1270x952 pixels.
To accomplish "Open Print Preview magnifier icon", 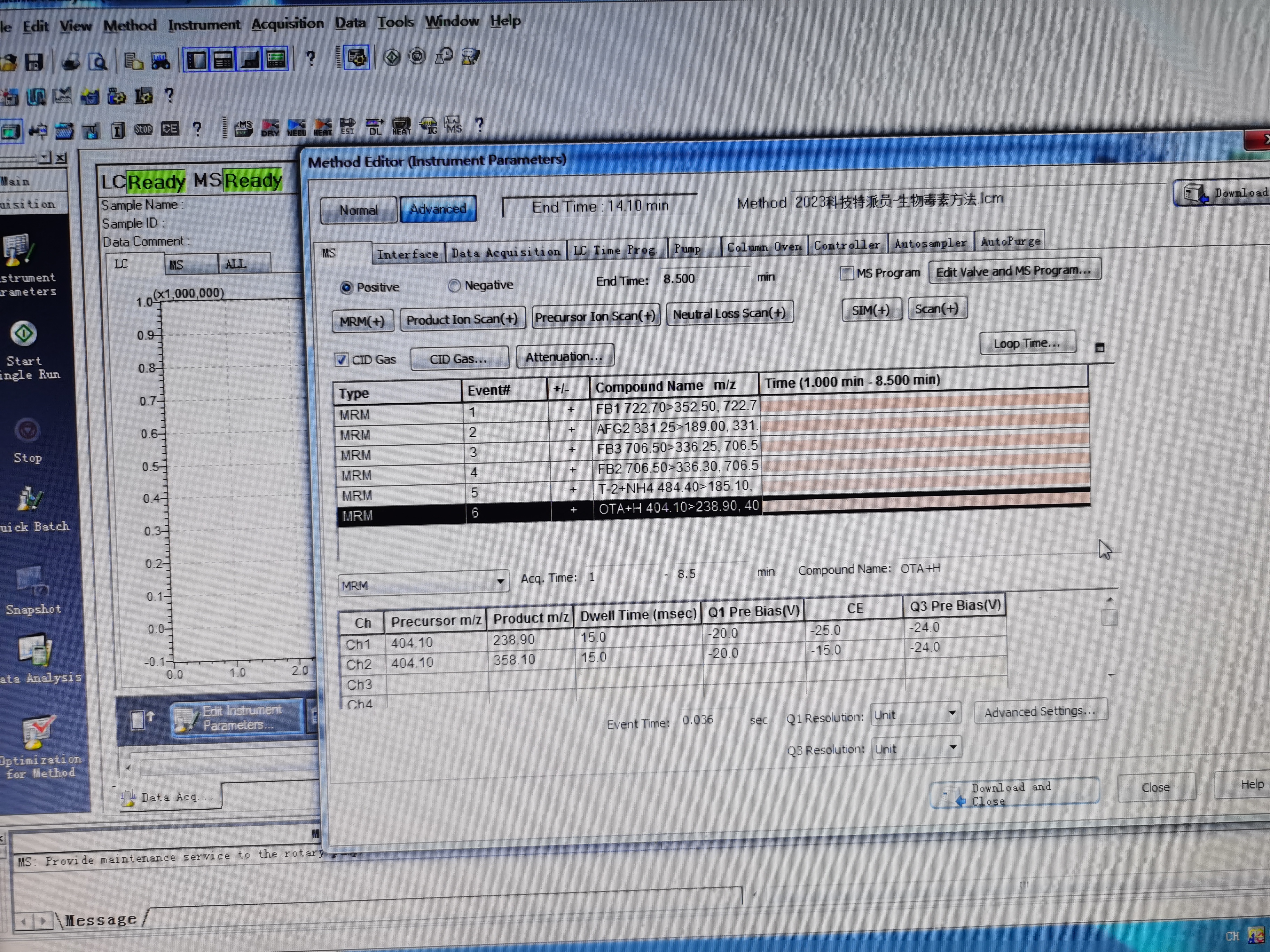I will point(98,61).
